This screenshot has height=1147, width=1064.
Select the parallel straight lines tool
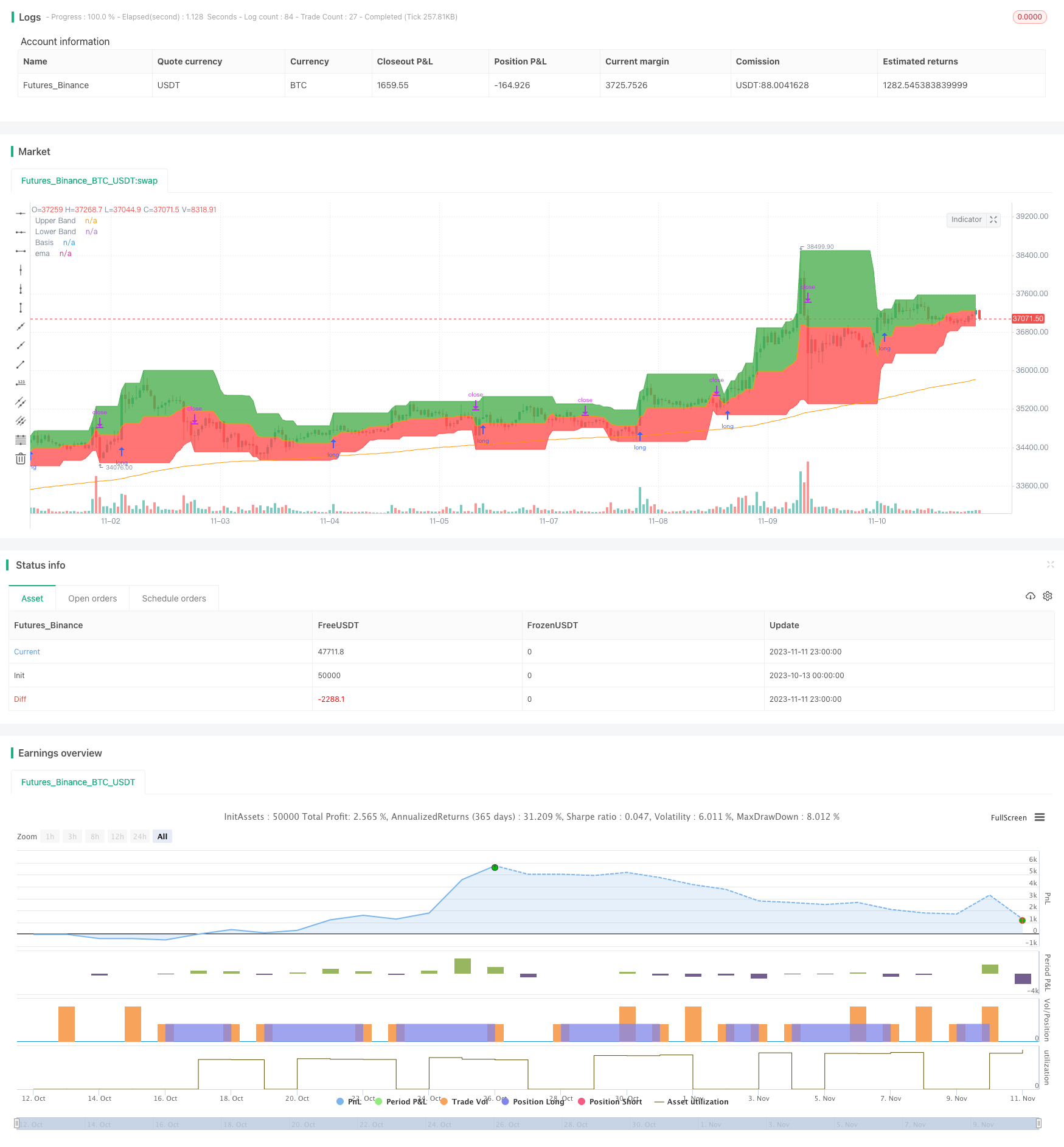coord(21,421)
